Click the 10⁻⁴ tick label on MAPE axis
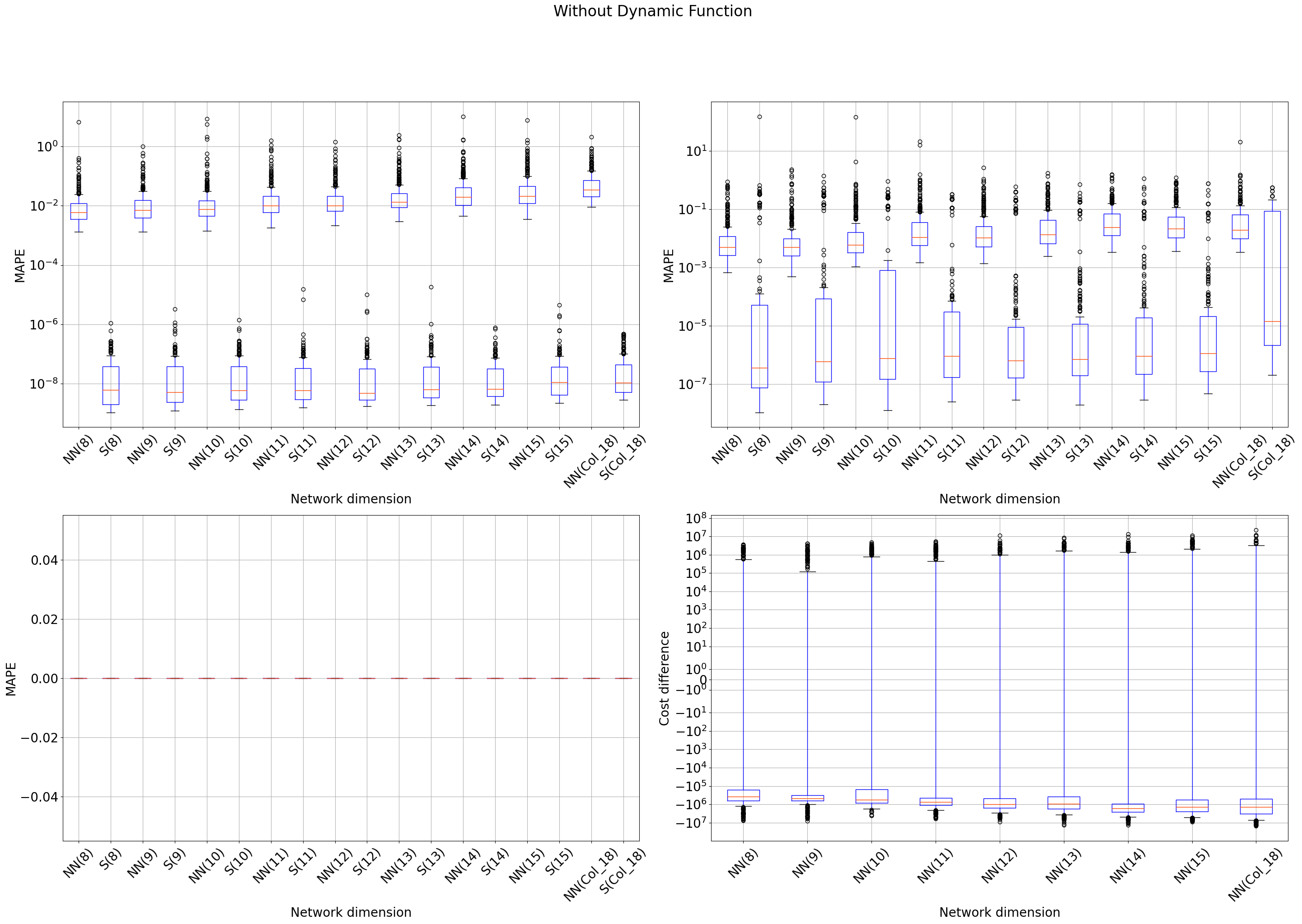The width and height of the screenshot is (1302, 924). coord(44,265)
